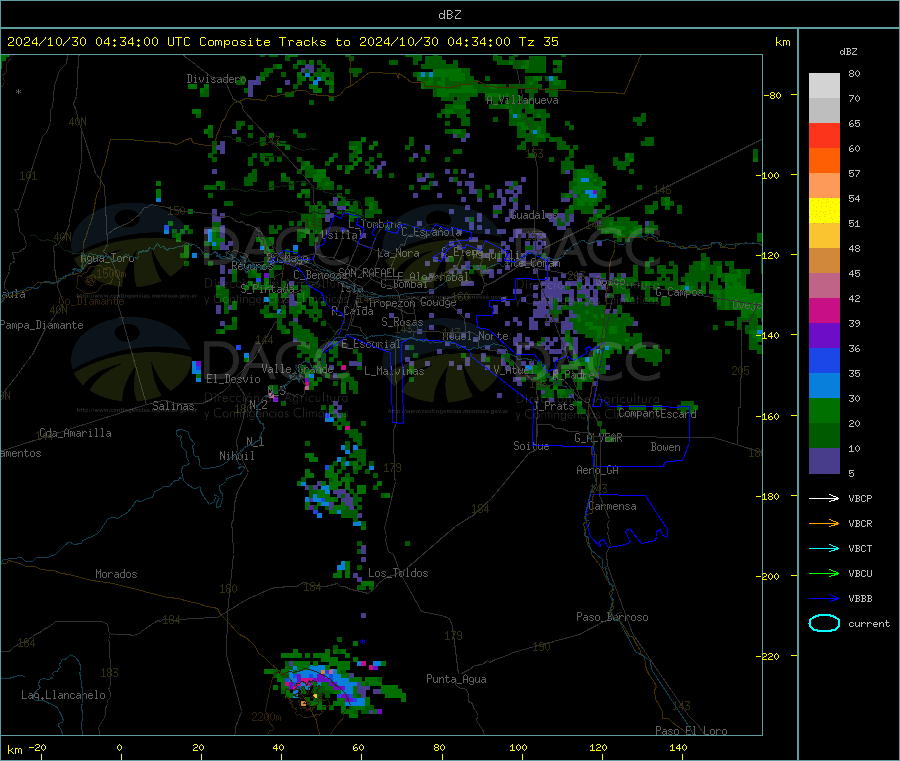The height and width of the screenshot is (761, 900).
Task: Select the Divisadero map label
Action: pyautogui.click(x=216, y=79)
